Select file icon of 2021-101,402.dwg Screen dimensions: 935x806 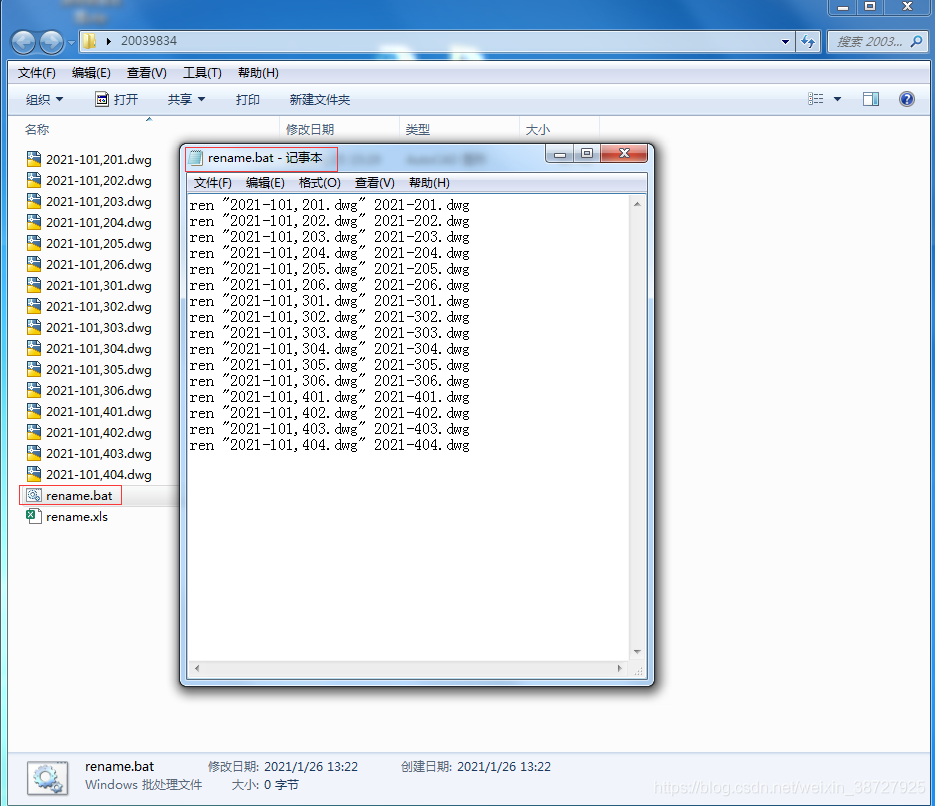tap(34, 432)
